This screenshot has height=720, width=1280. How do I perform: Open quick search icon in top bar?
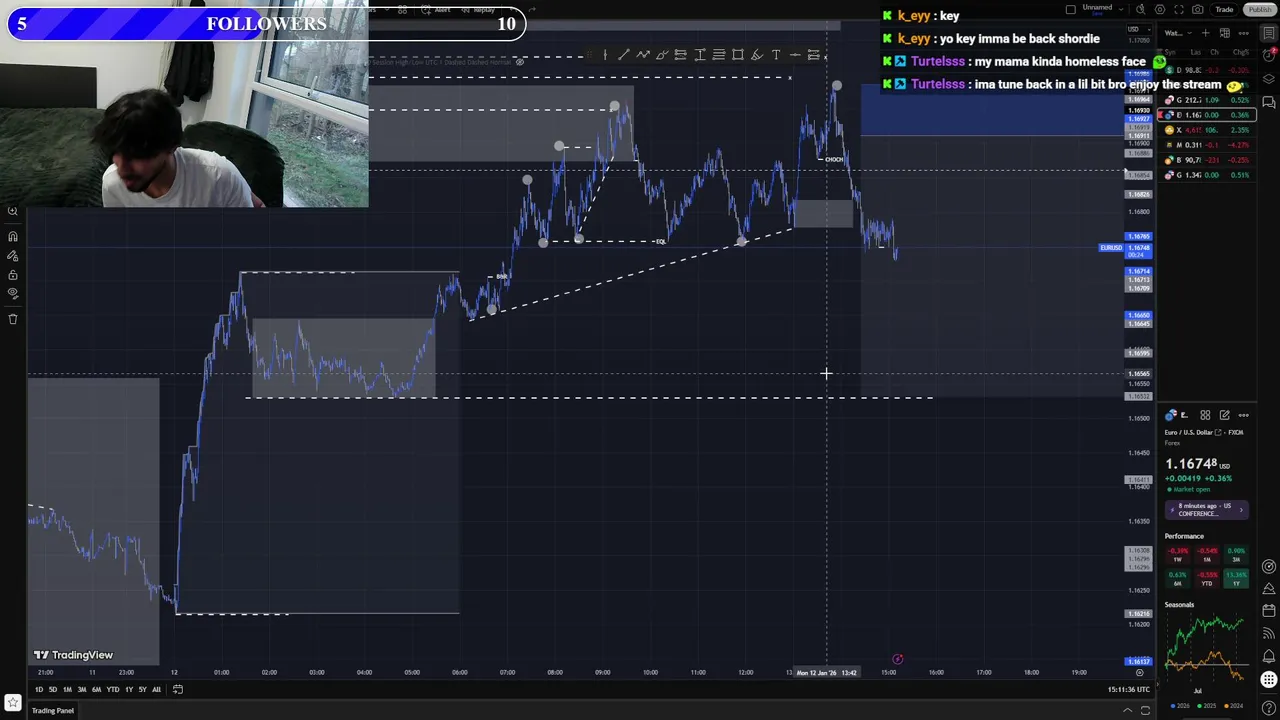click(1141, 10)
